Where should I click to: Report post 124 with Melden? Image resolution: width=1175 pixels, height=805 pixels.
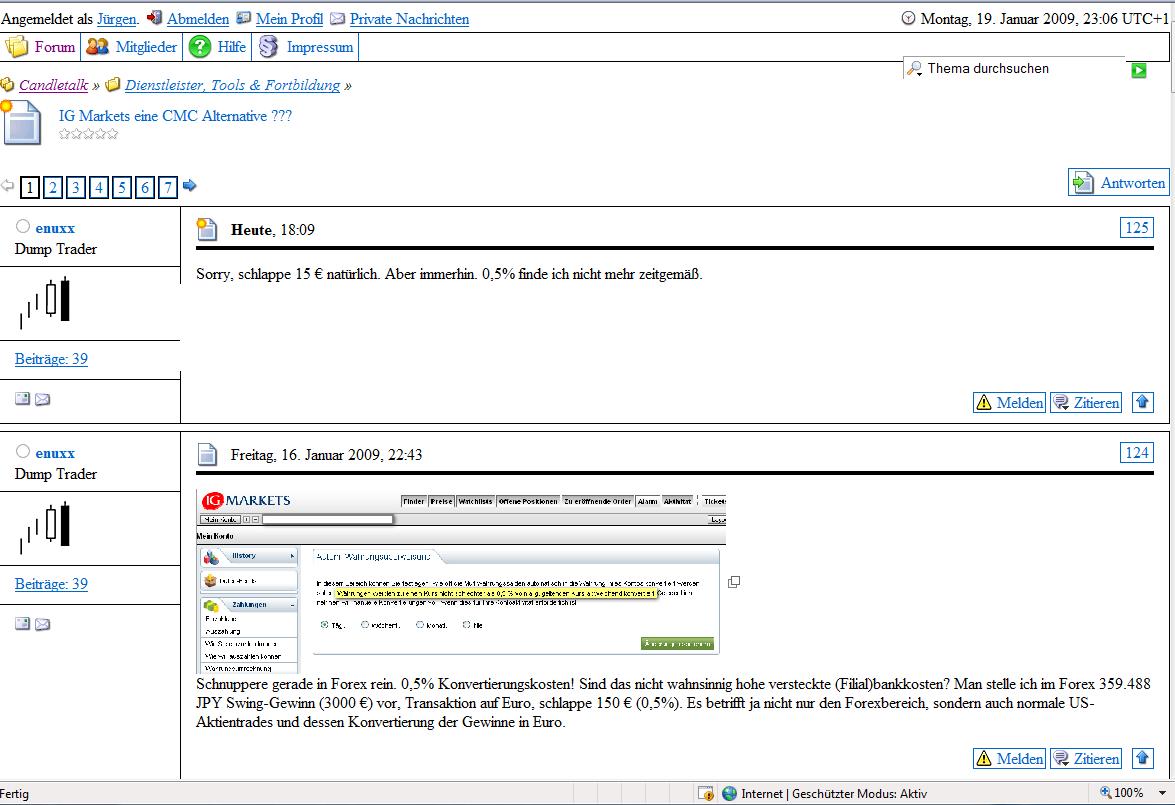tap(1009, 758)
